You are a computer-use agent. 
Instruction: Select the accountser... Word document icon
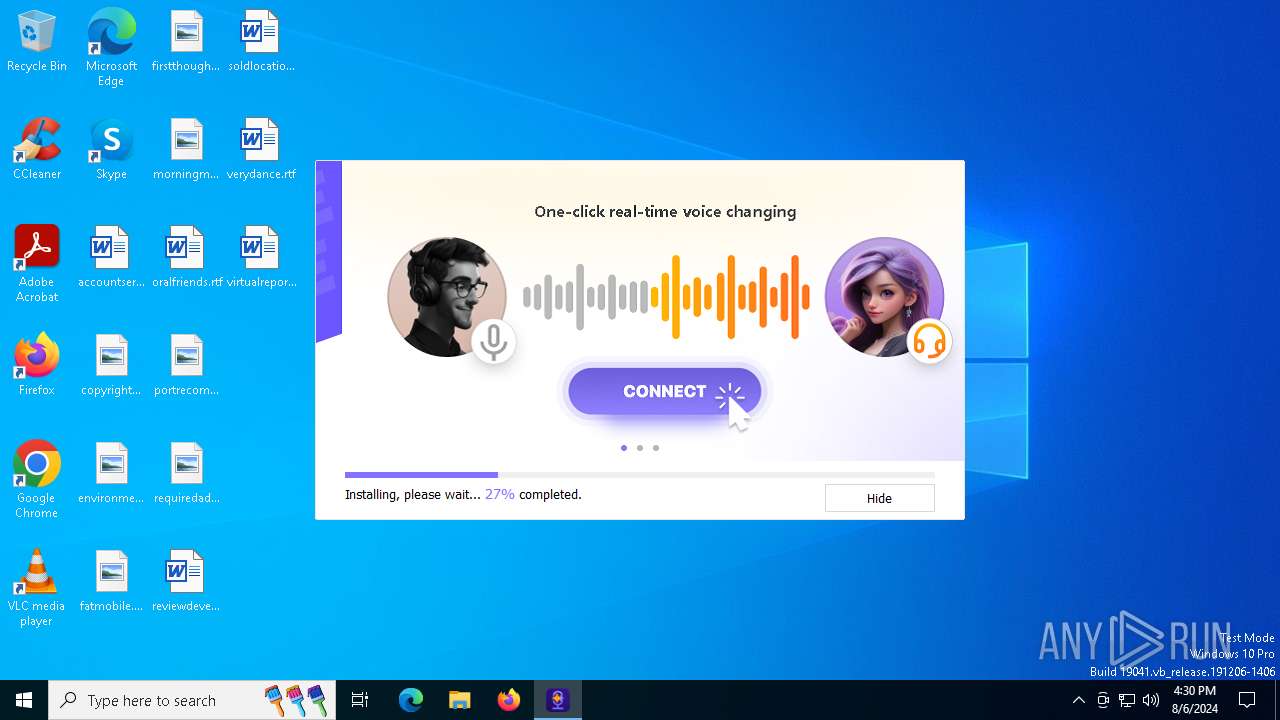click(111, 257)
